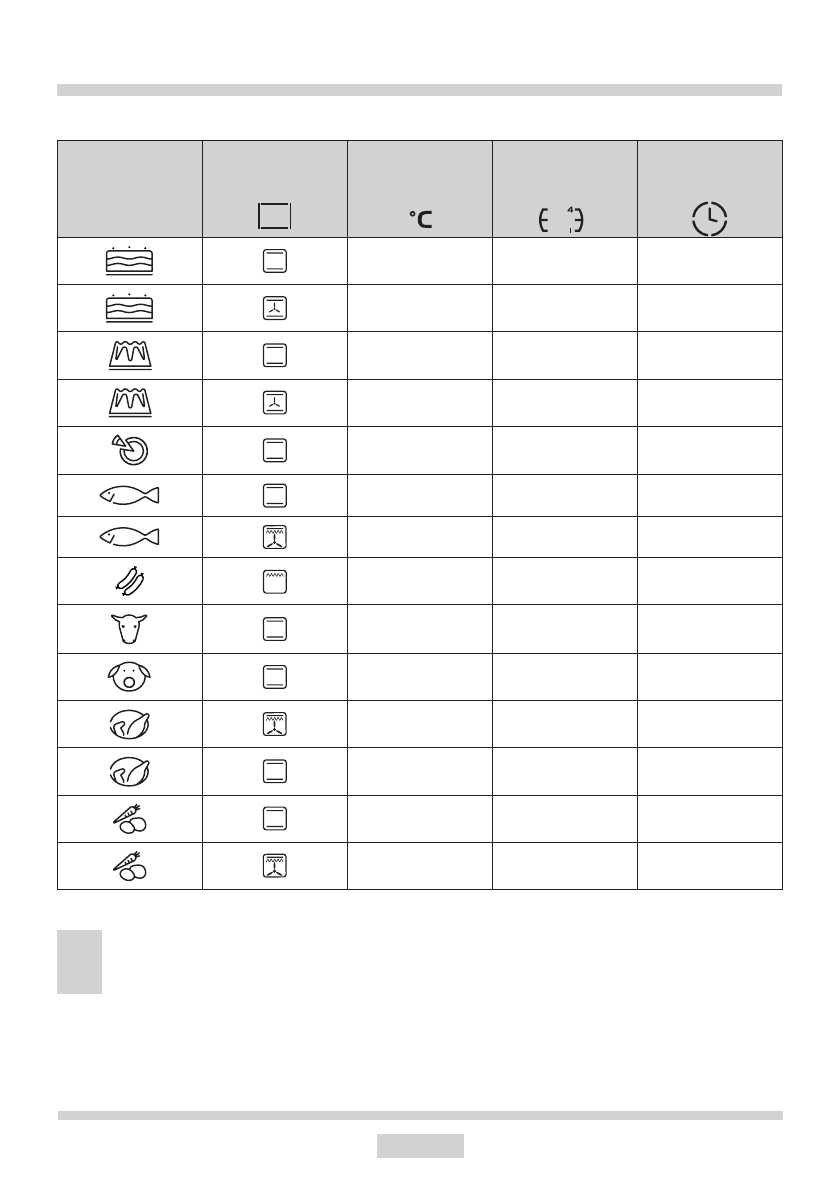Choose the pig head pork icon
This screenshot has height=1191, width=839.
click(130, 677)
